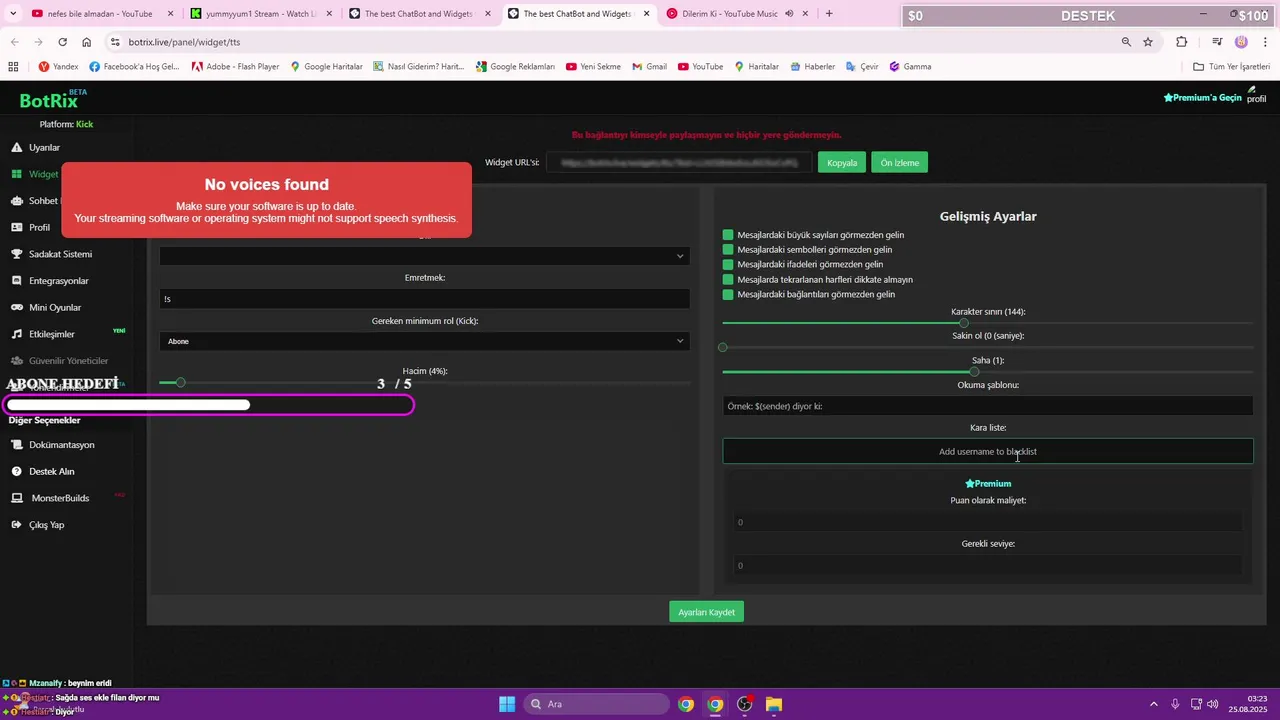Click the BotRix logo

pyautogui.click(x=53, y=100)
